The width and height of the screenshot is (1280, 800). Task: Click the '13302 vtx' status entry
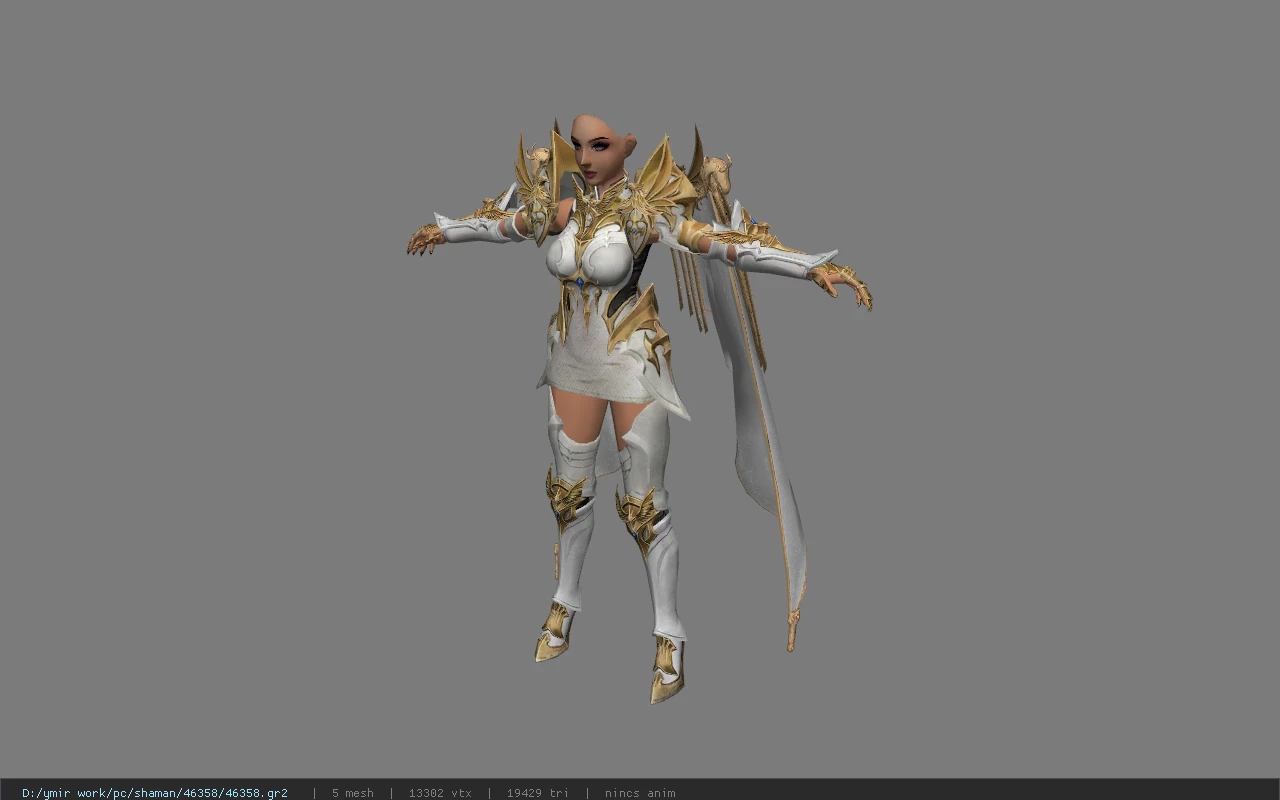point(440,793)
